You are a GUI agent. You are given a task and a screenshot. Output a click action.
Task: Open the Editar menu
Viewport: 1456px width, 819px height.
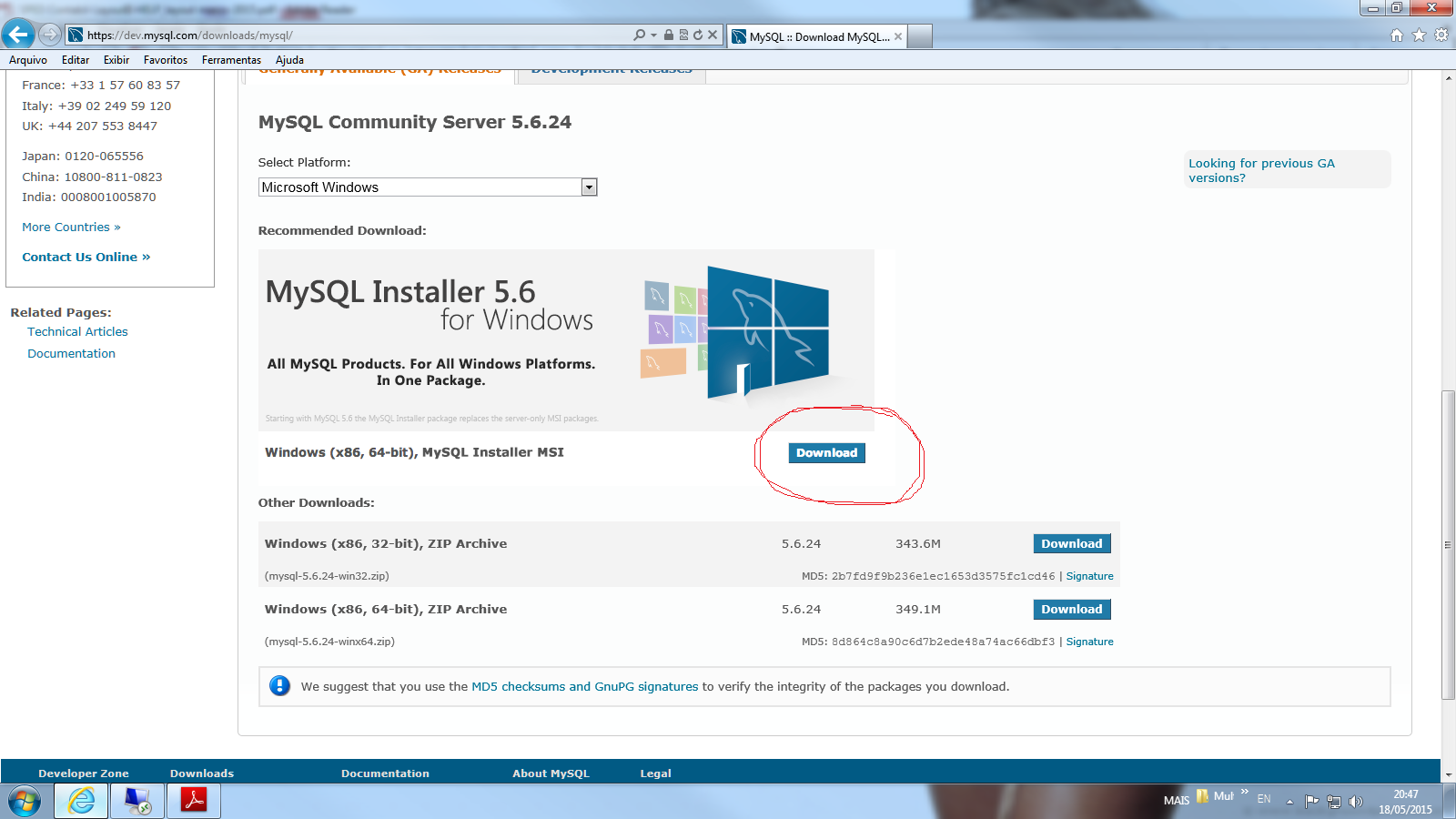pyautogui.click(x=76, y=60)
